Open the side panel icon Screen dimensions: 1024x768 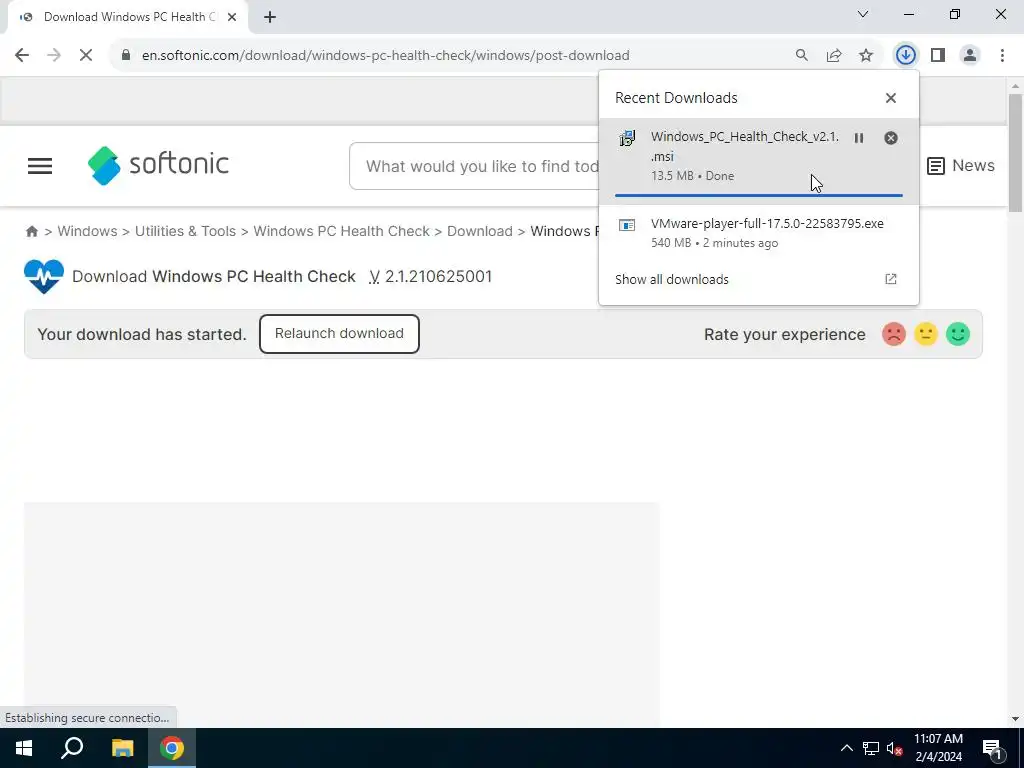pyautogui.click(x=938, y=56)
